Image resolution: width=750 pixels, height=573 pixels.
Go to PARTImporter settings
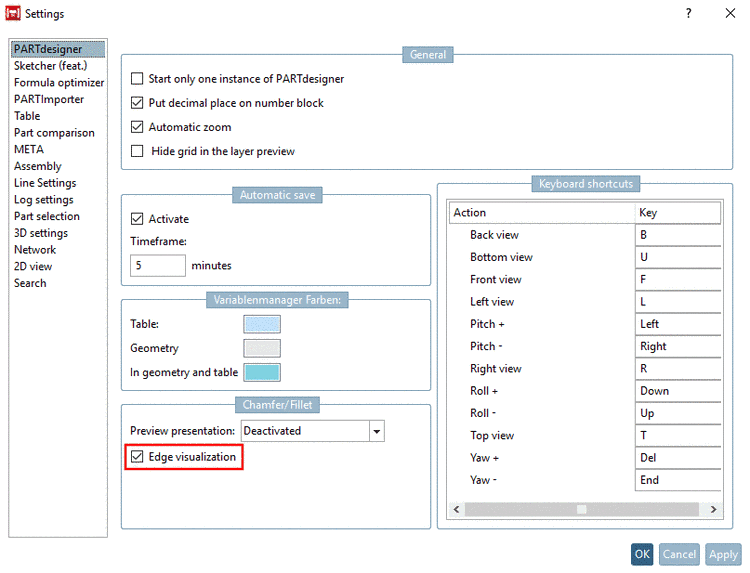pyautogui.click(x=58, y=99)
